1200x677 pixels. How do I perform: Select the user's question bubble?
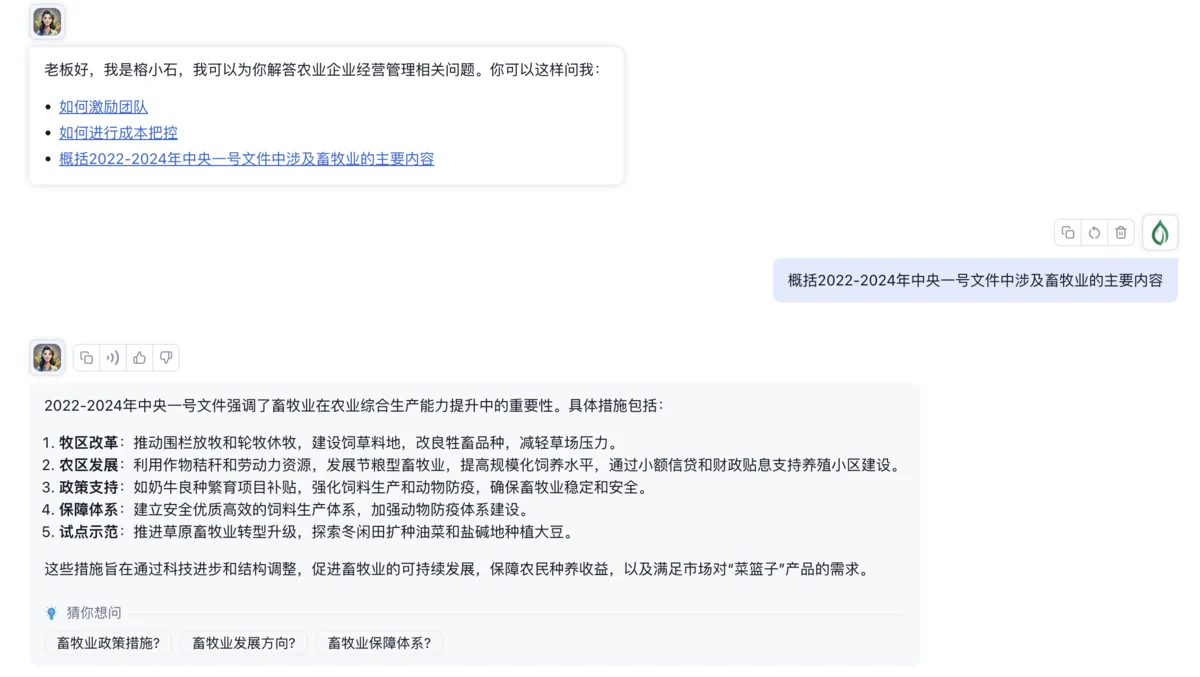975,280
